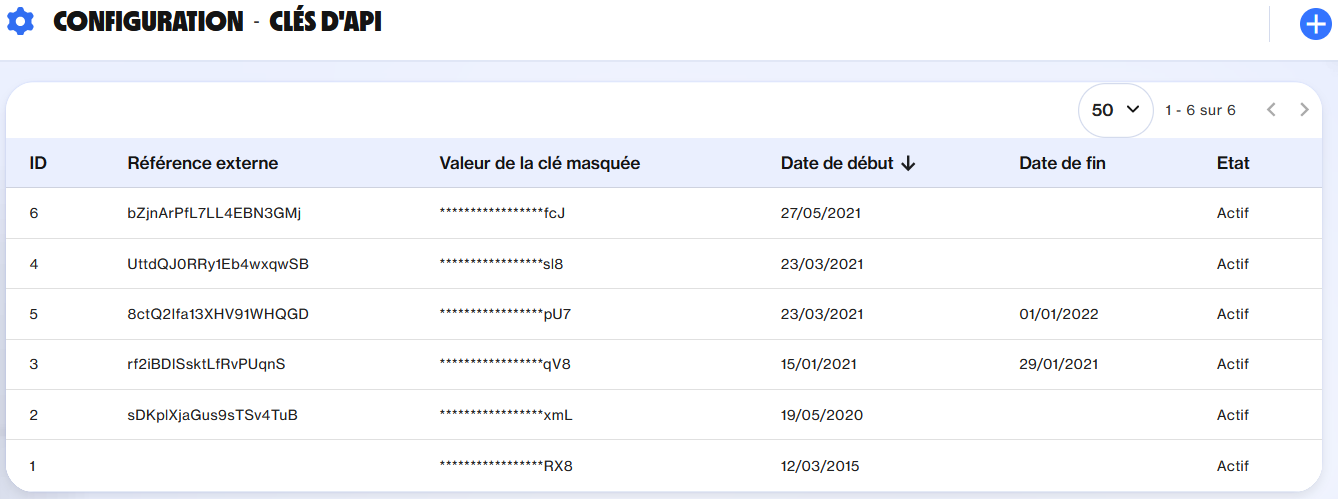The height and width of the screenshot is (499, 1338).
Task: Select the key starting 19/05/2020
Action: (x=821, y=415)
